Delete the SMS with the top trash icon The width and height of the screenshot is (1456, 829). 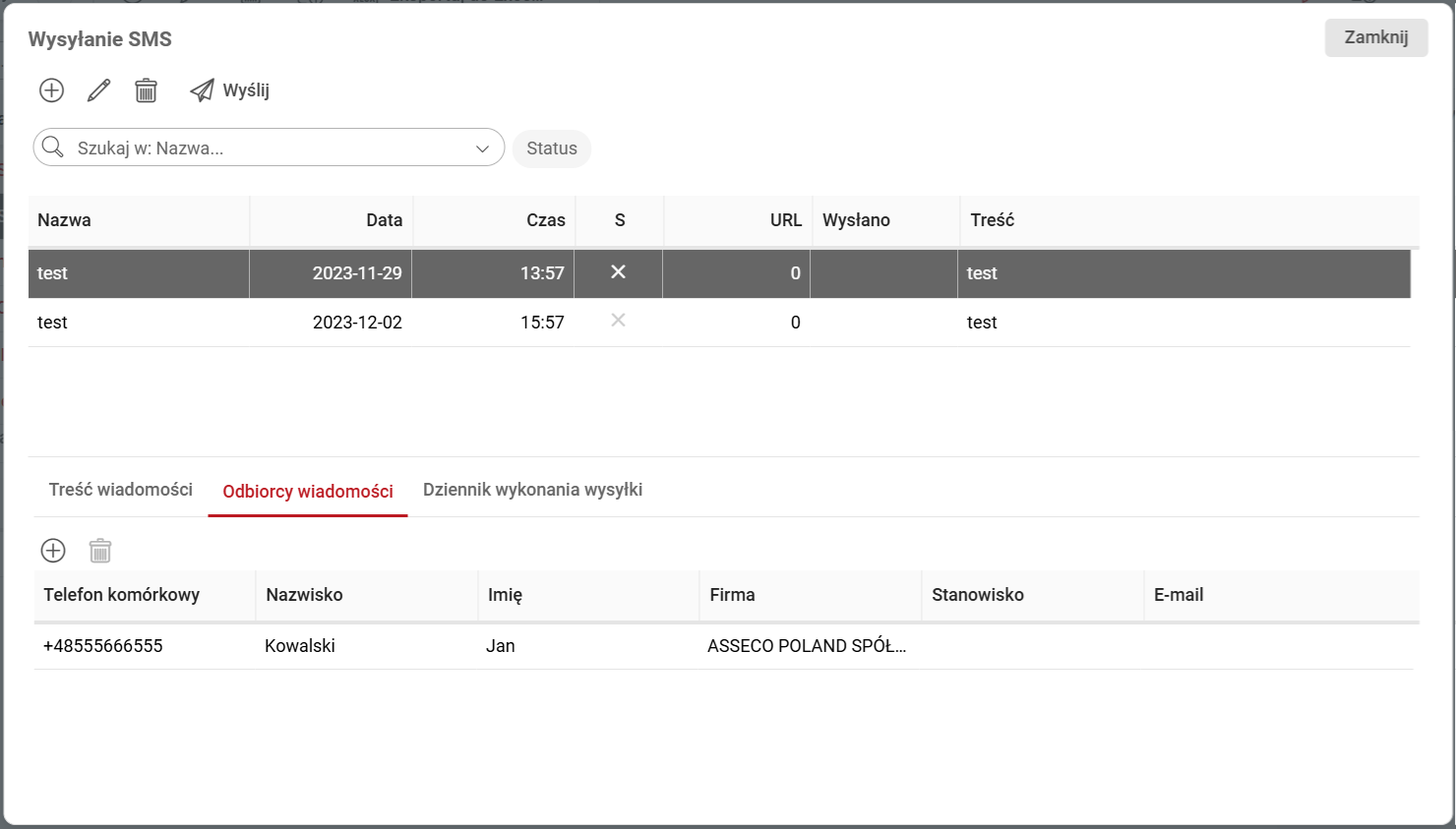coord(146,90)
